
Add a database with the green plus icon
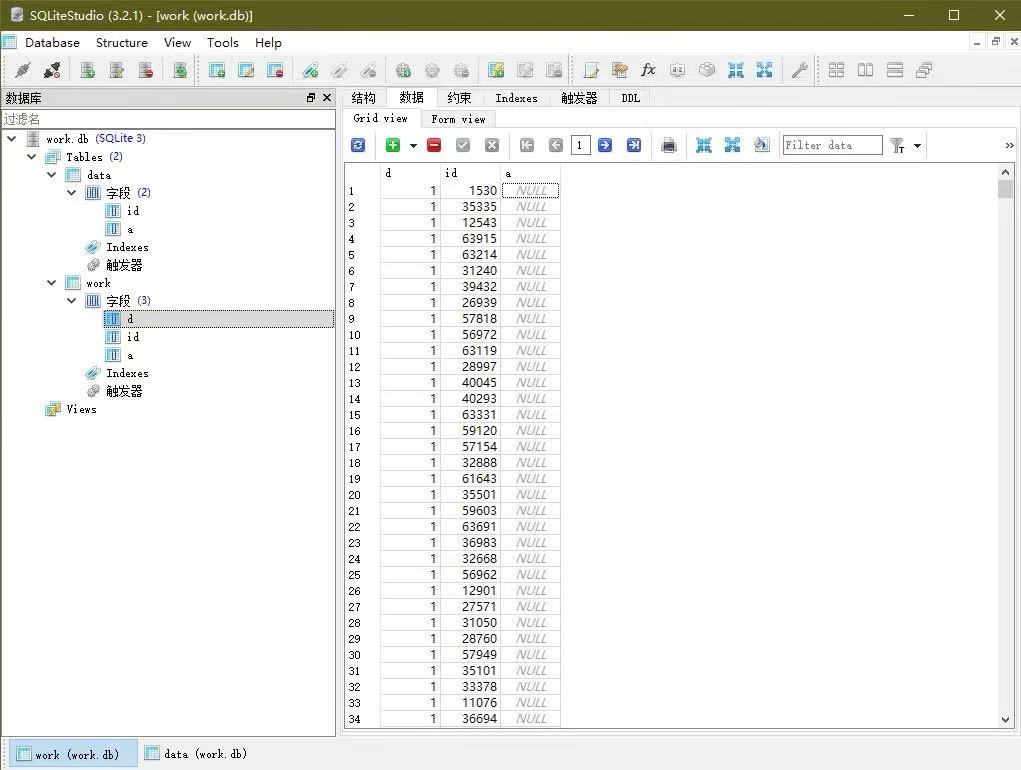(x=87, y=70)
